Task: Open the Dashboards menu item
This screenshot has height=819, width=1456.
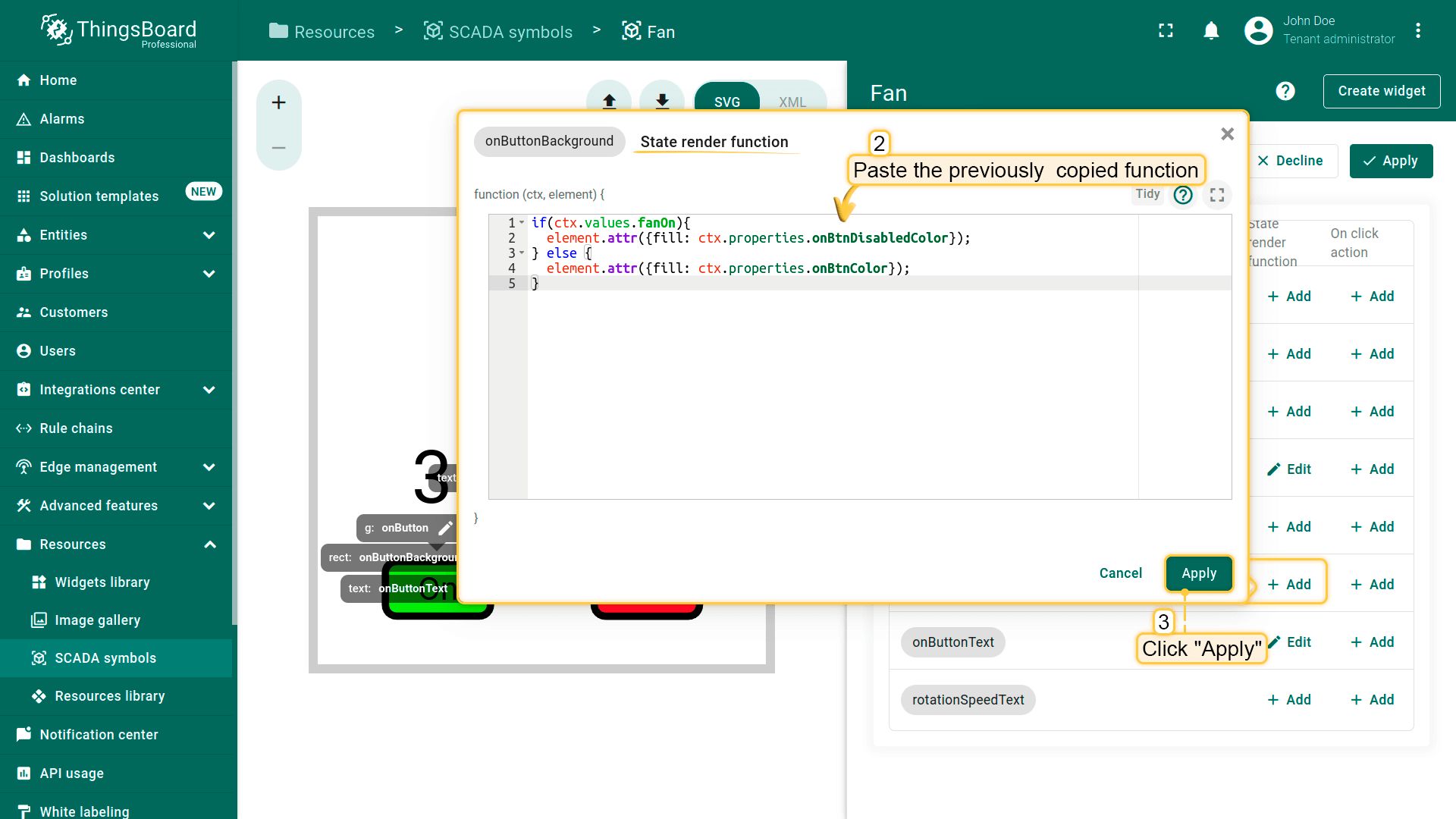Action: point(77,158)
